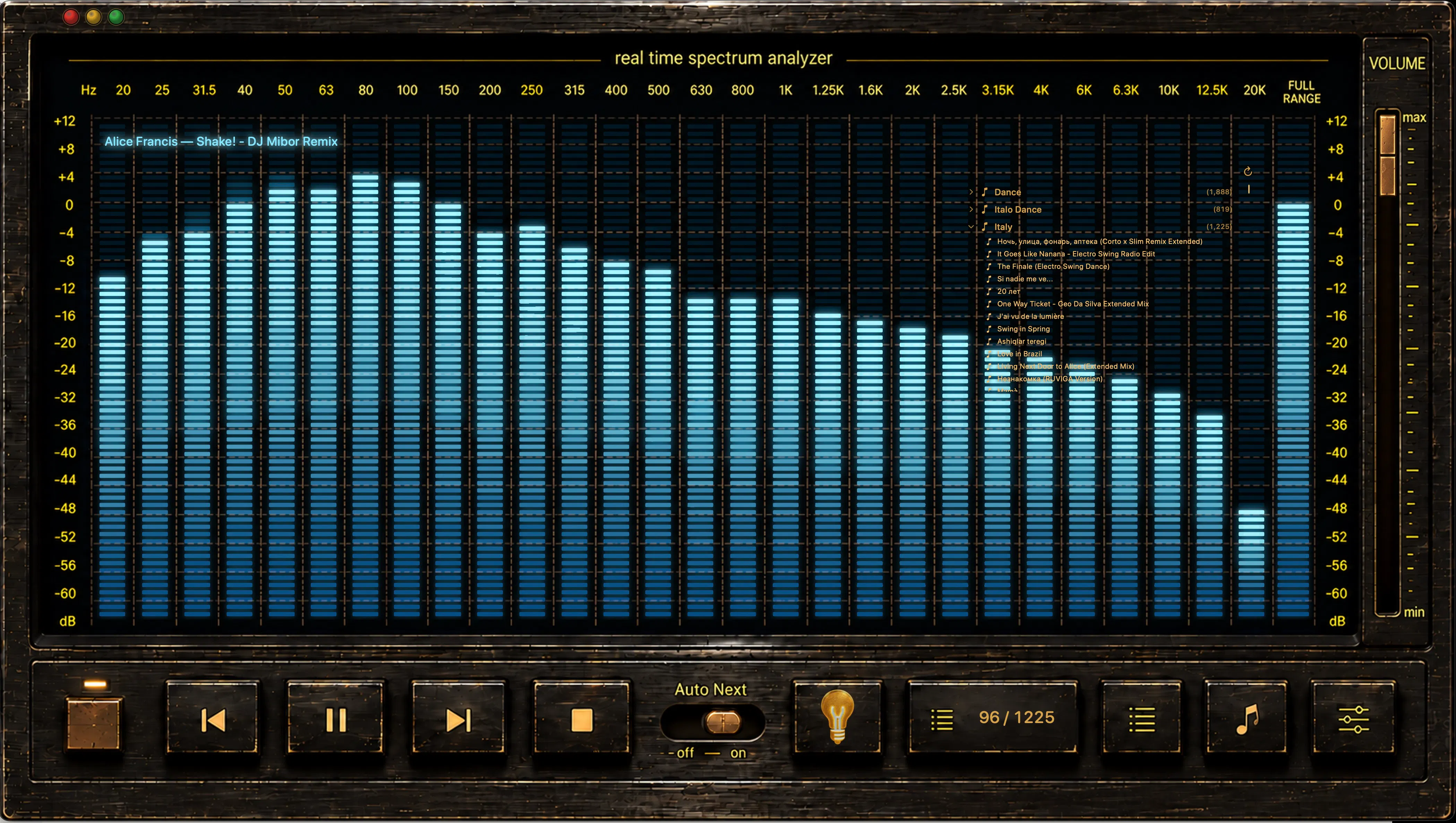
Task: Click the 100 Hz spectrum bar
Action: [406, 399]
